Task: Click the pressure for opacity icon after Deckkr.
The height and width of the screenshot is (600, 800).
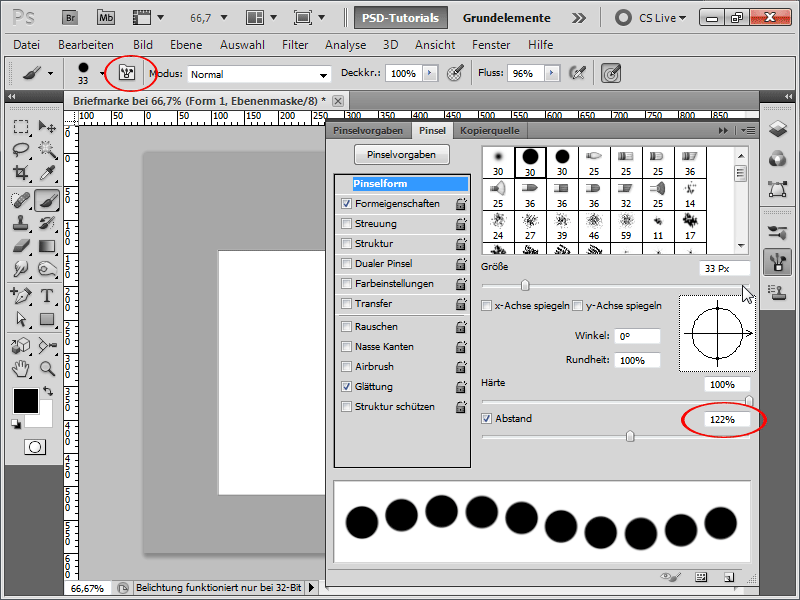Action: coord(455,73)
